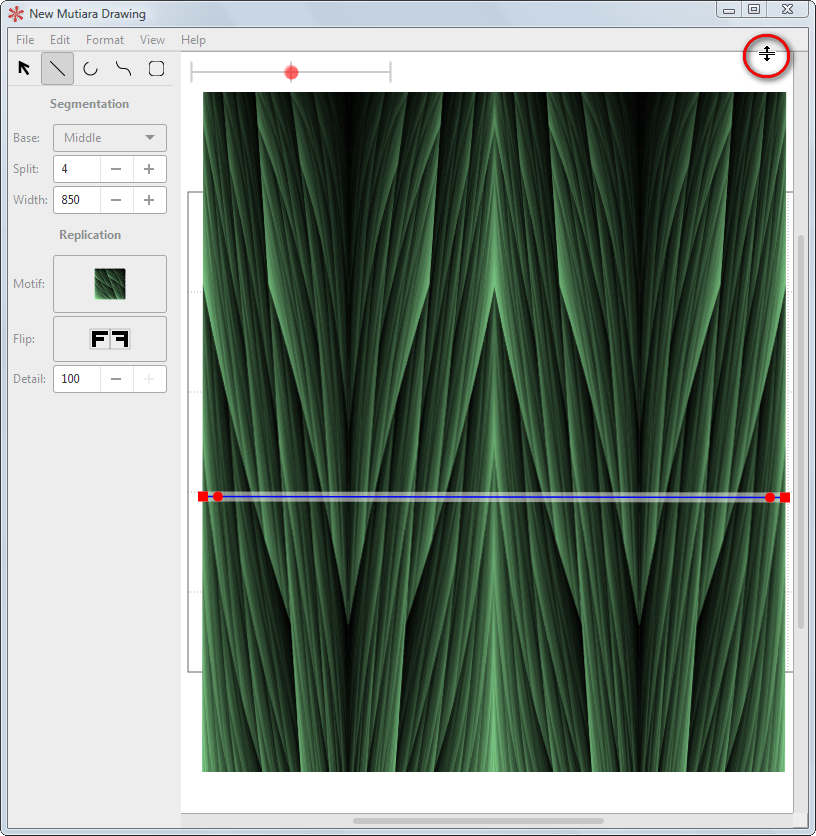Choose the arc drawing tool
The height and width of the screenshot is (836, 816).
[x=91, y=69]
